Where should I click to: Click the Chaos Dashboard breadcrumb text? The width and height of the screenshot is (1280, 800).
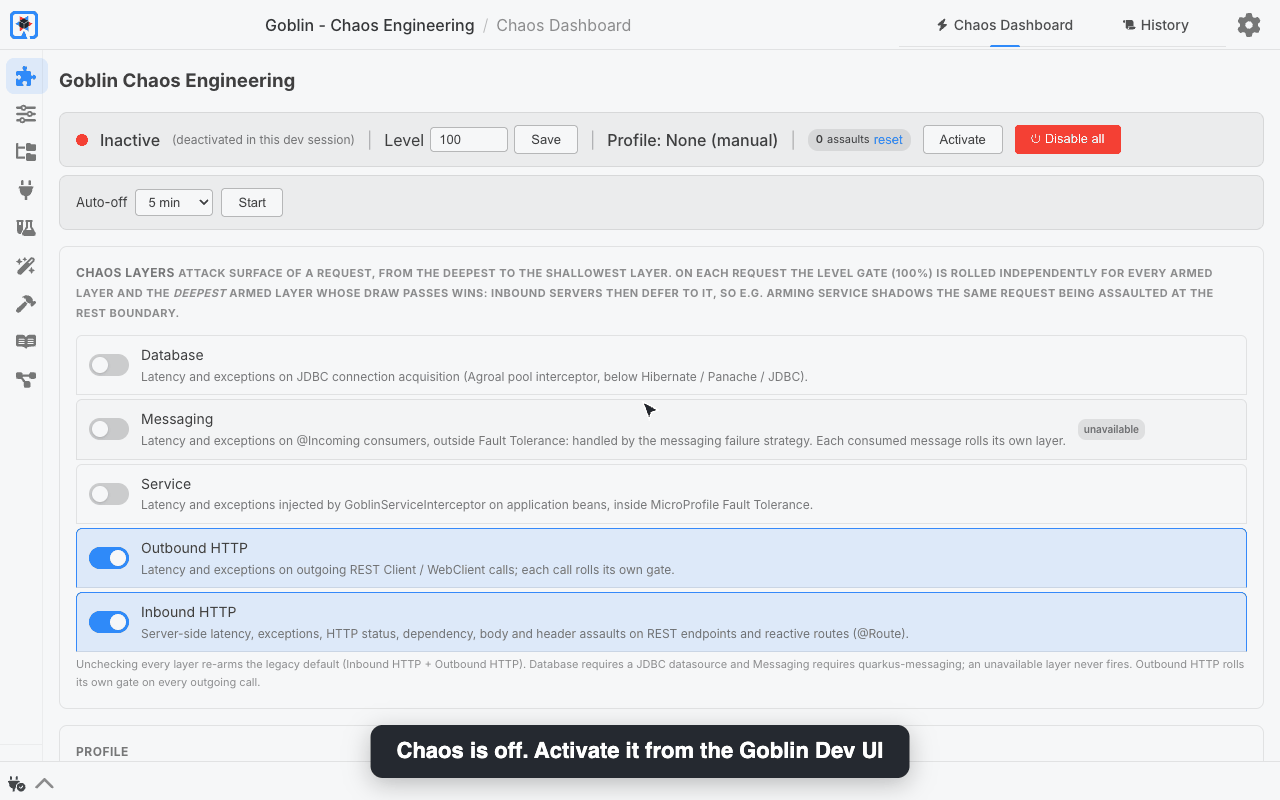pos(564,25)
